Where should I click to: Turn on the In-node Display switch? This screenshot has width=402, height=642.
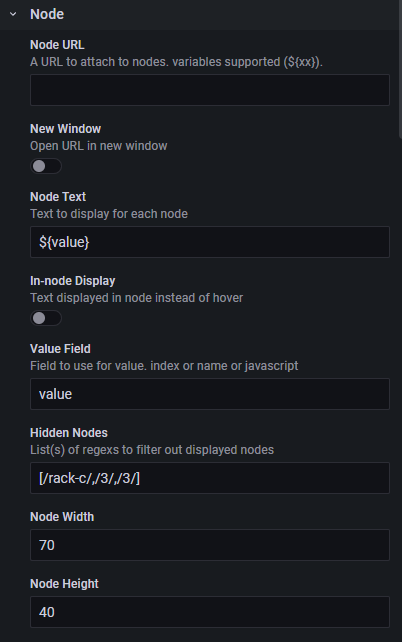pos(46,318)
